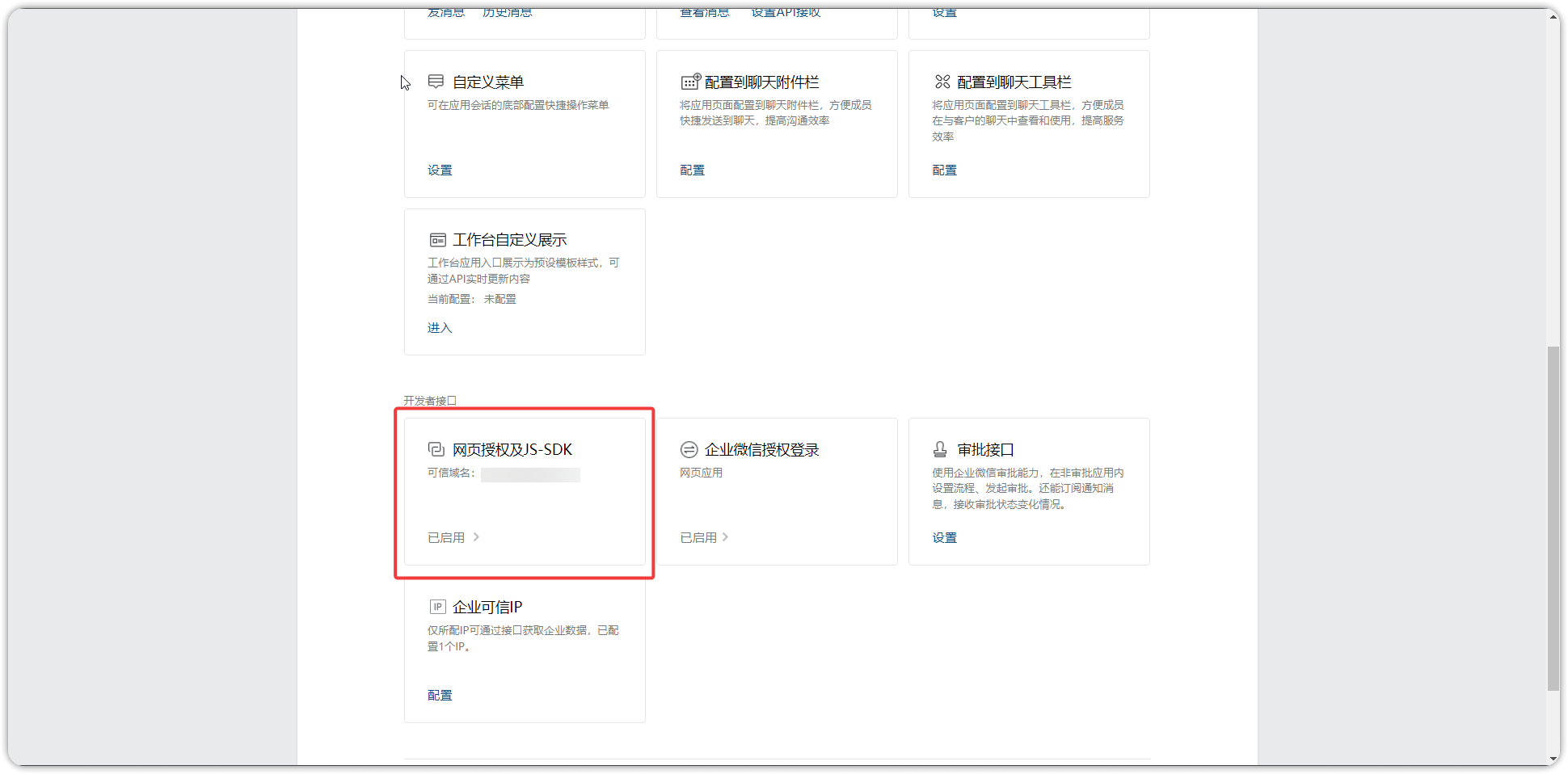Click the 企业可信IP title
This screenshot has width=1568, height=774.
487,607
